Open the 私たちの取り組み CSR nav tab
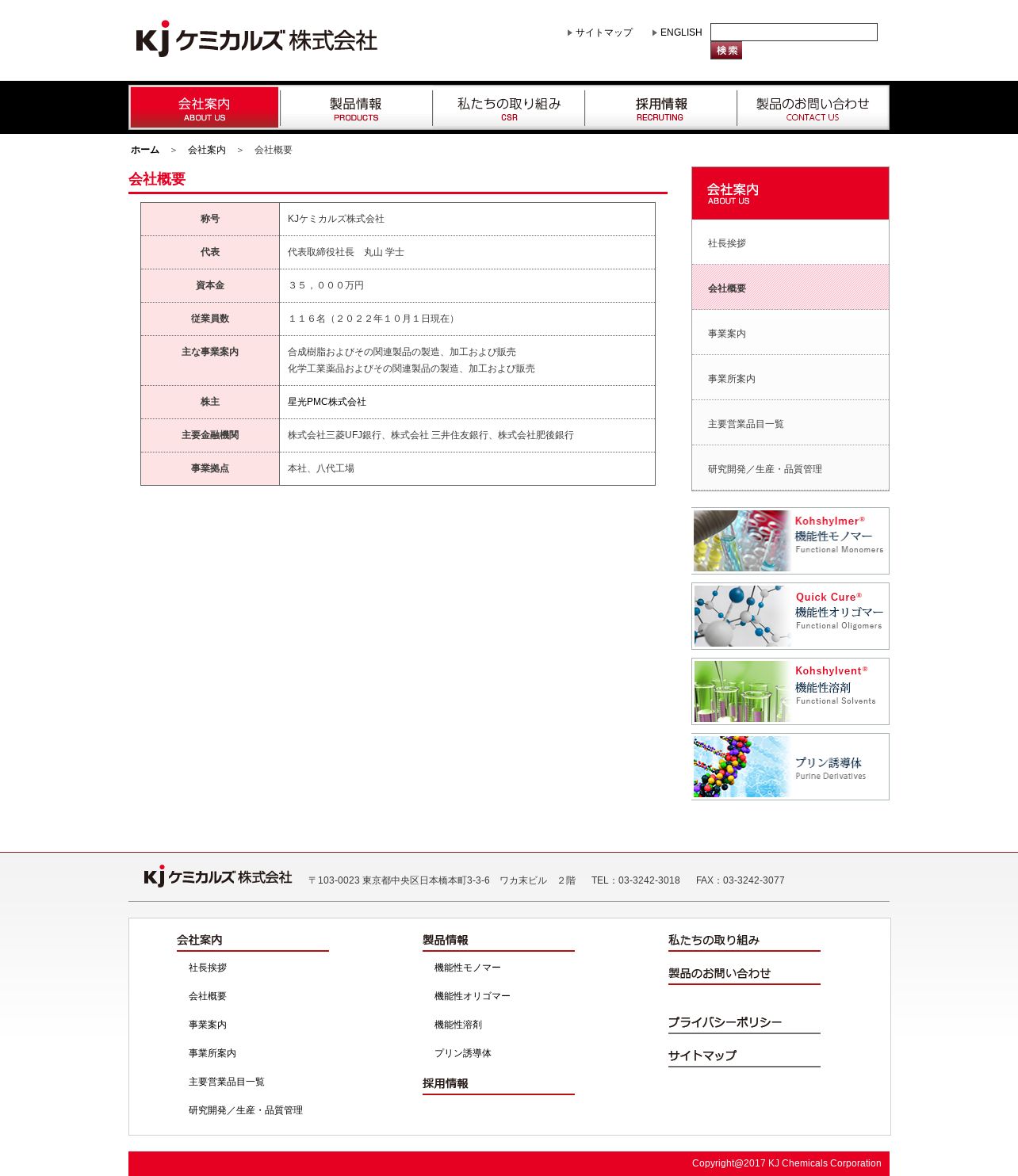 [509, 108]
